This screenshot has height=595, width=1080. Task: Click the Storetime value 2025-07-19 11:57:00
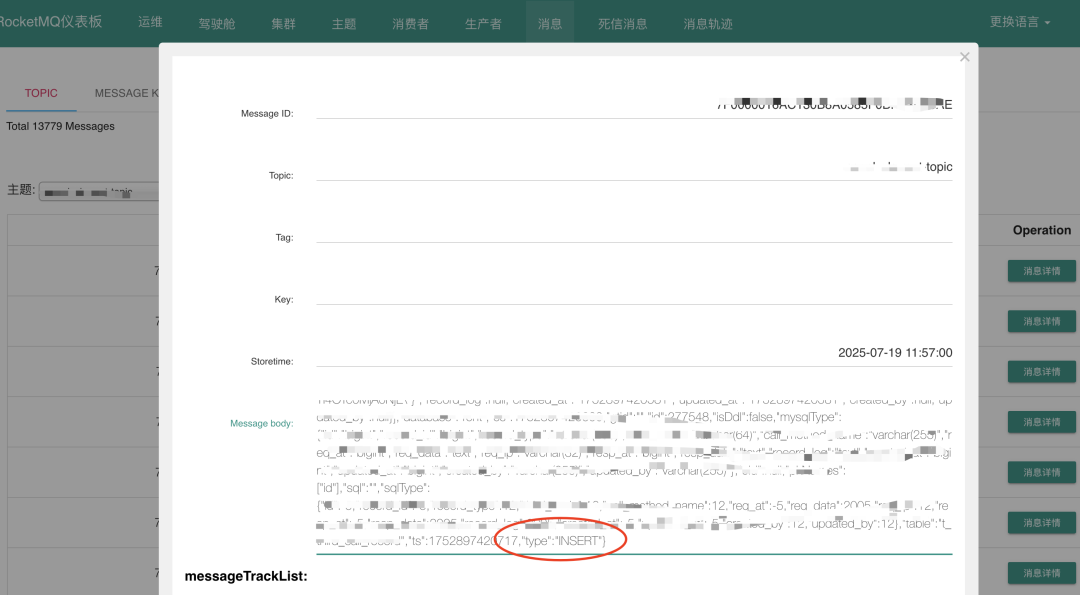tap(895, 353)
